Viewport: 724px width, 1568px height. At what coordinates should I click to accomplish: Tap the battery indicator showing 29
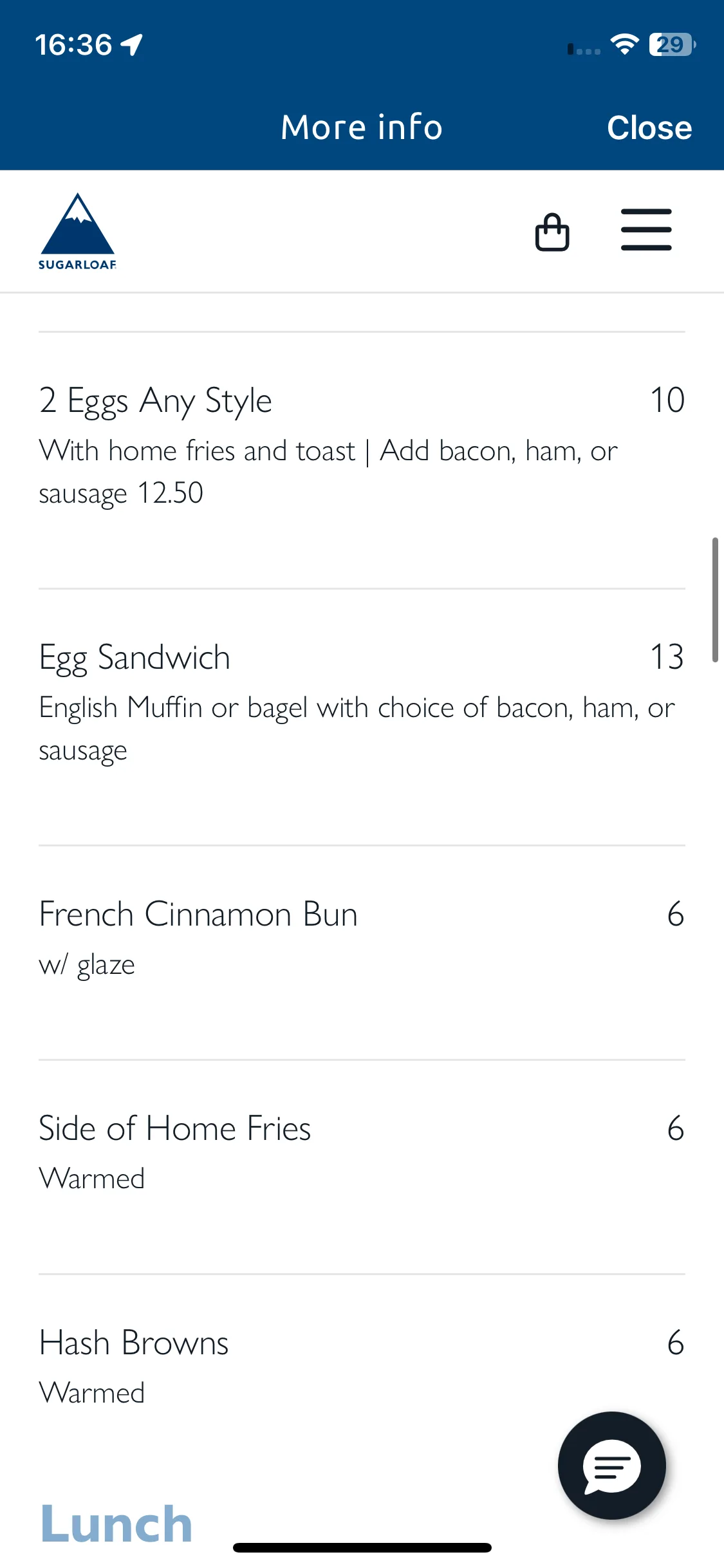(673, 44)
